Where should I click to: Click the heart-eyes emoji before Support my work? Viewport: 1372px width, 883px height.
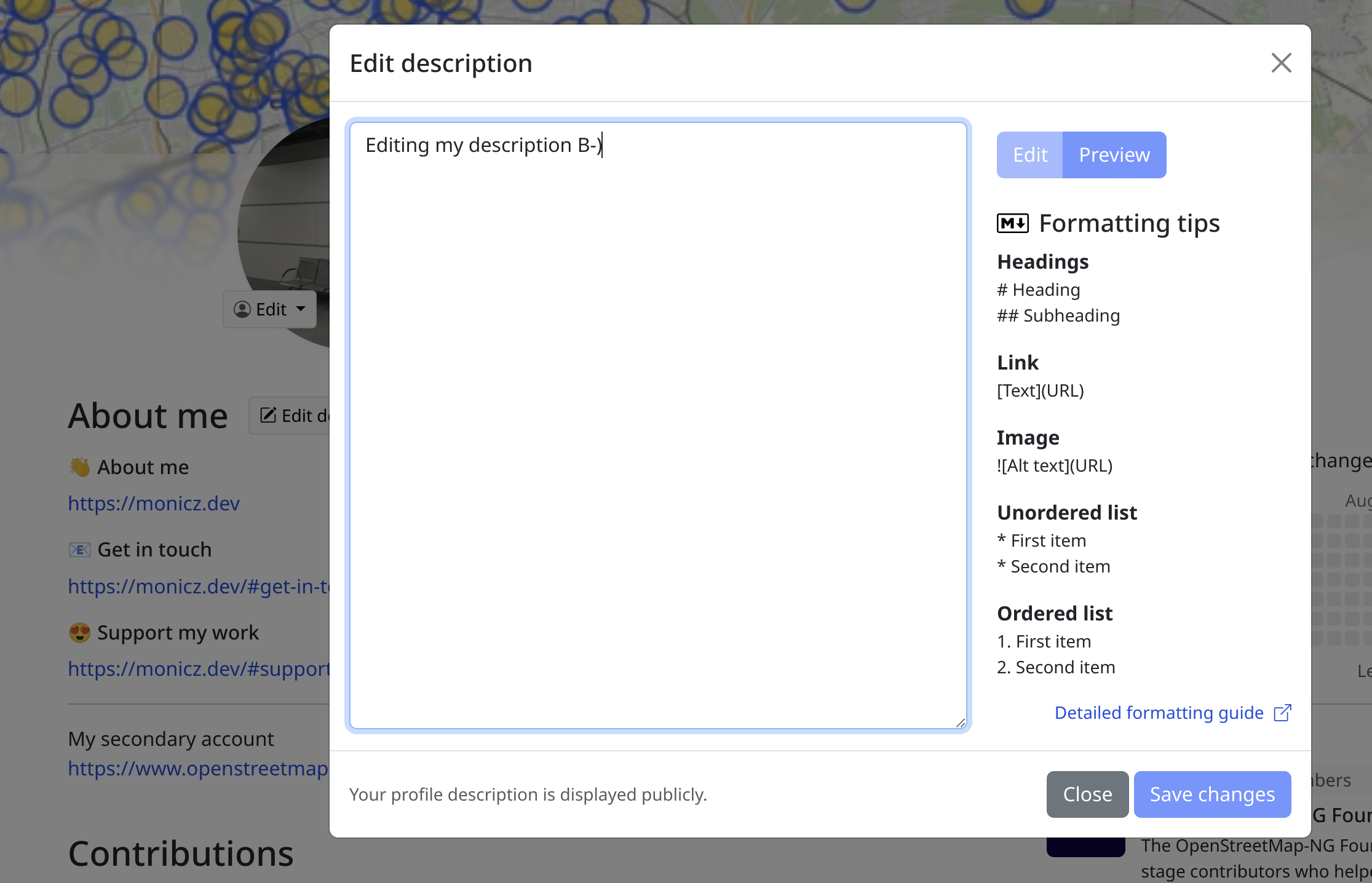[x=80, y=632]
